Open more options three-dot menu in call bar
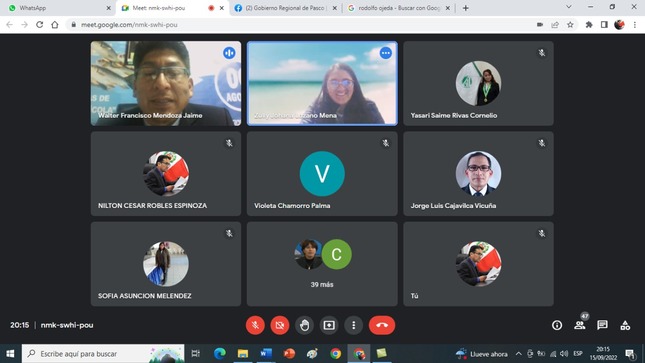The height and width of the screenshot is (363, 645). [354, 325]
